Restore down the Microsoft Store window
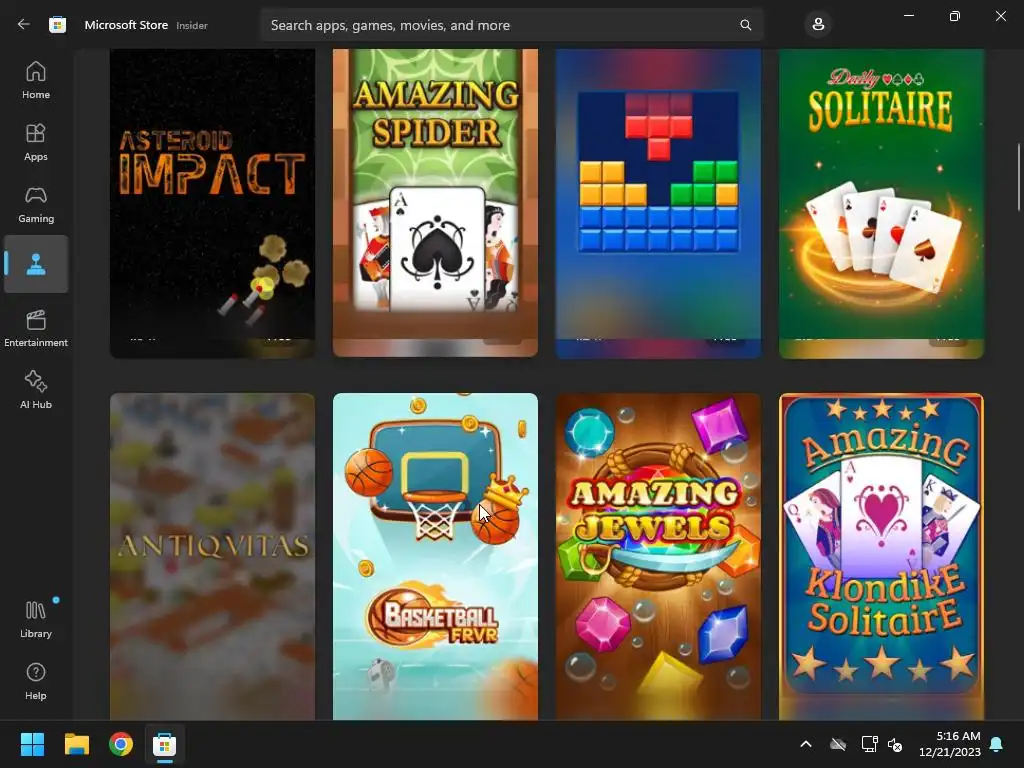Image resolution: width=1024 pixels, height=768 pixels. pos(955,16)
